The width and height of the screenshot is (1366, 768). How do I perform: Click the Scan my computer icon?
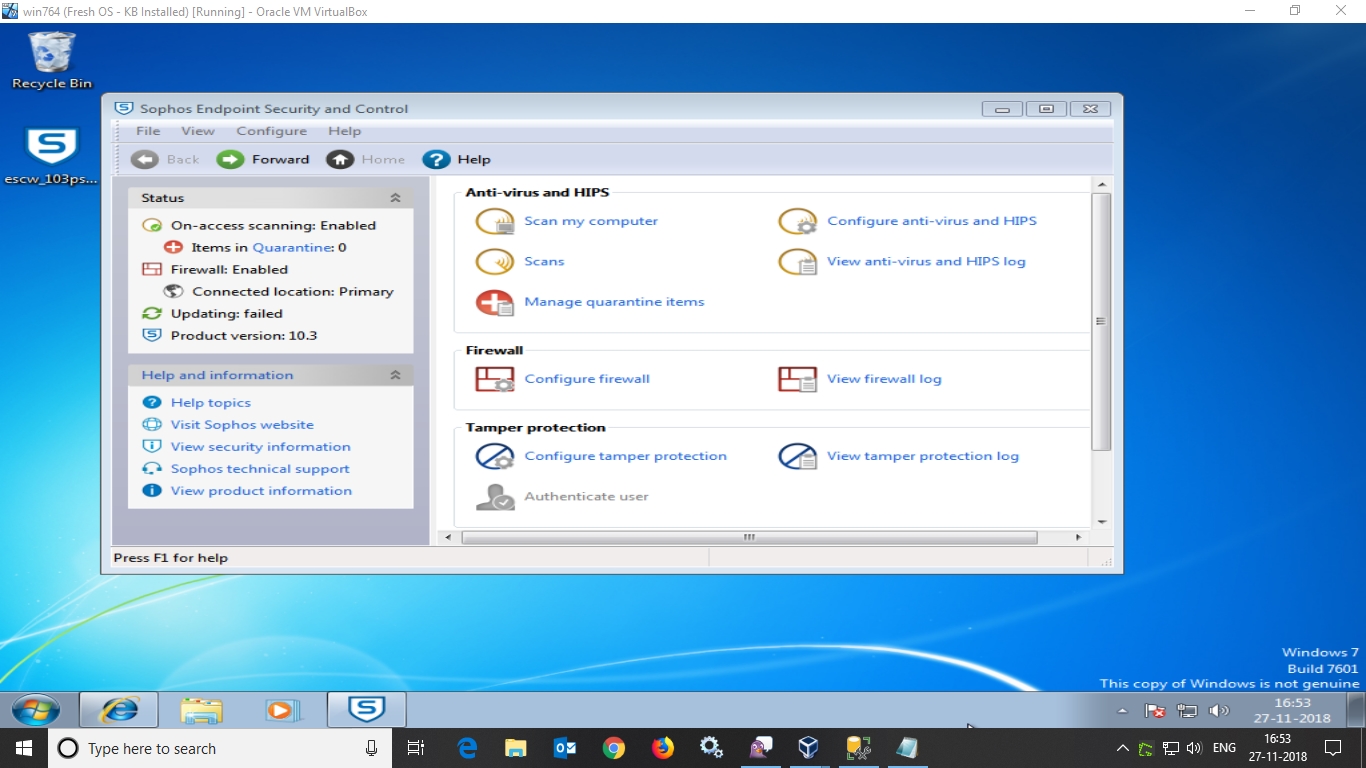[495, 222]
